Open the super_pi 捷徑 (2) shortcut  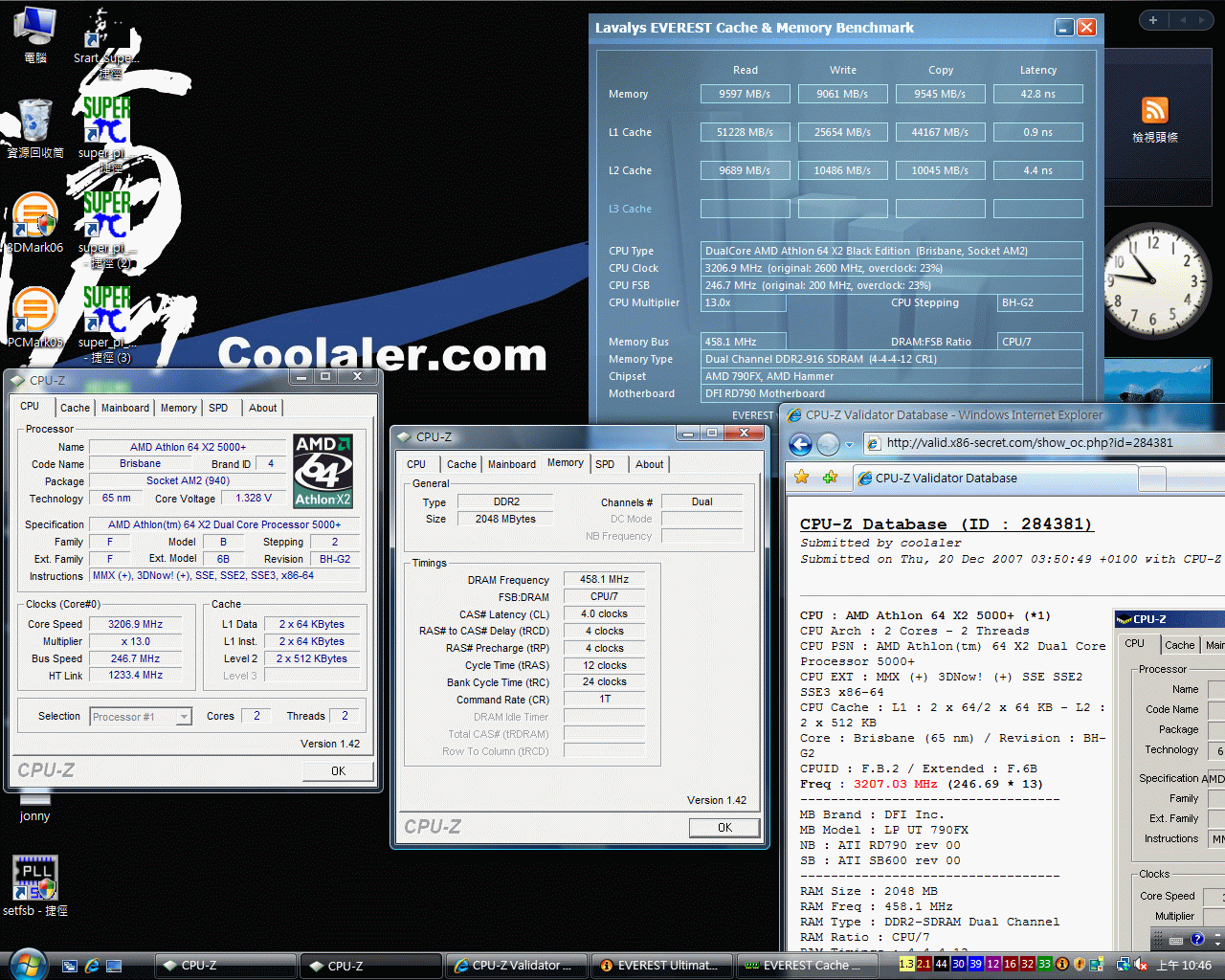coord(106,230)
